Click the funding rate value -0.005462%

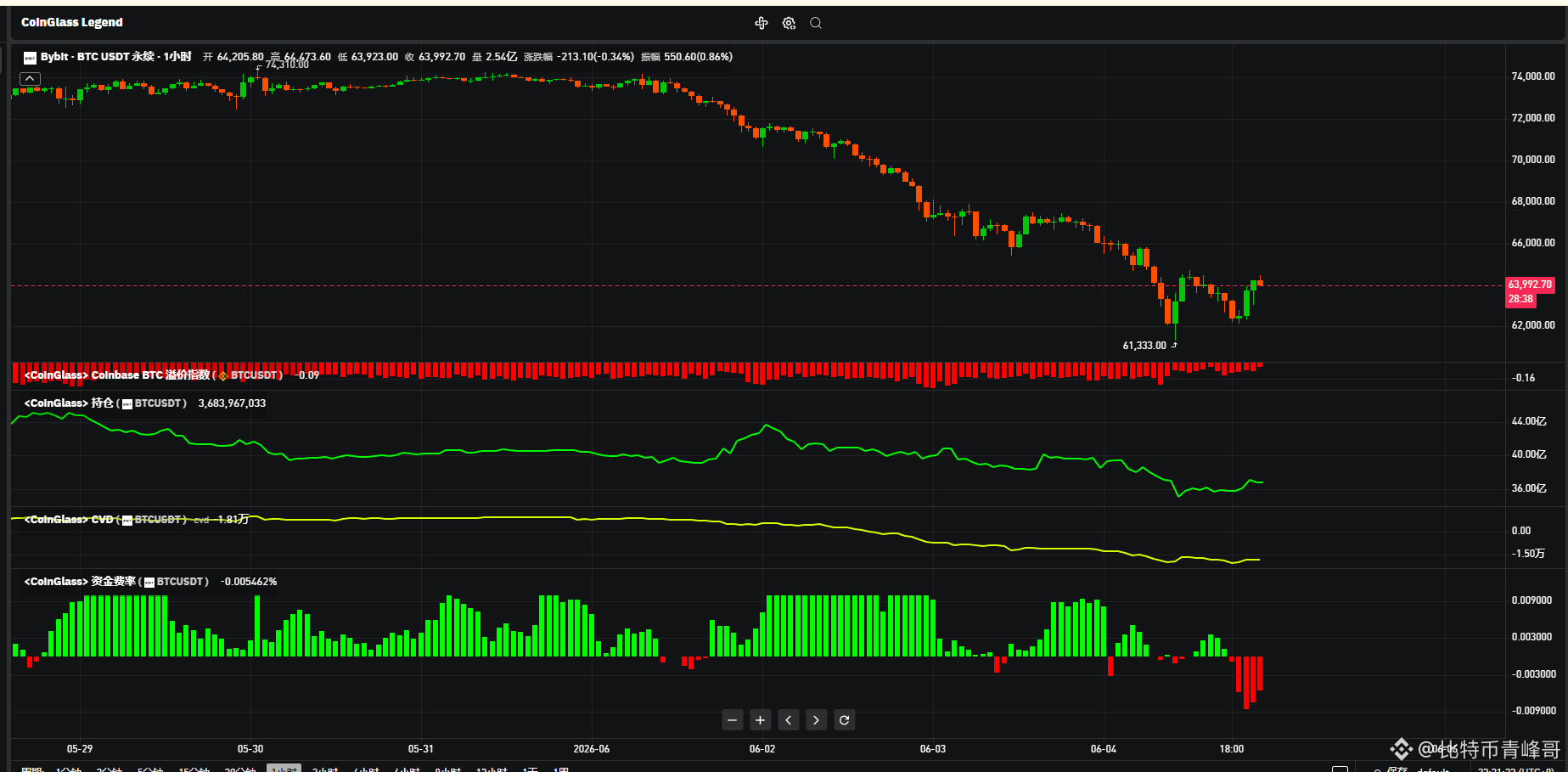[249, 582]
